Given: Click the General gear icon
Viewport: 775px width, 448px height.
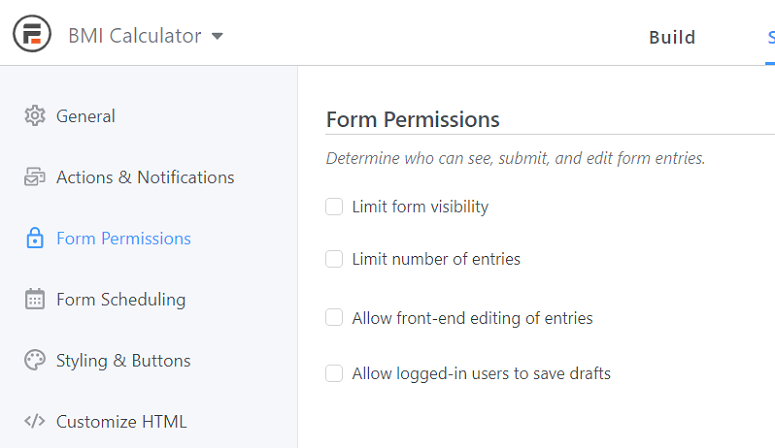Looking at the screenshot, I should click(35, 116).
